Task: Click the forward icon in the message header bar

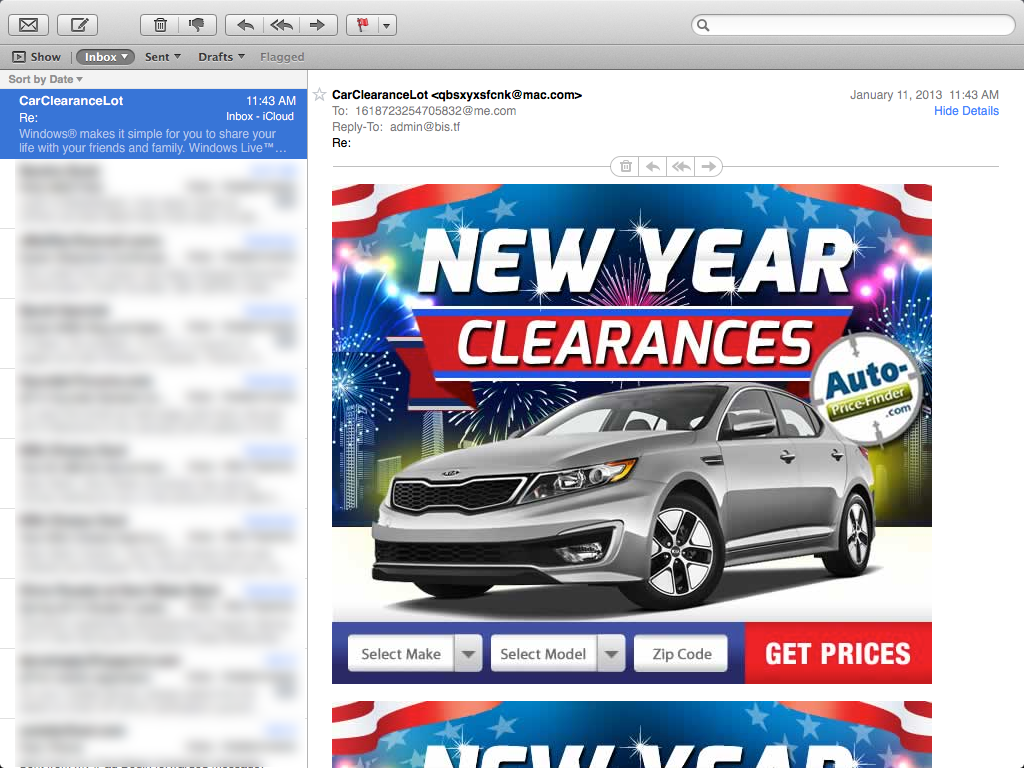Action: [709, 167]
